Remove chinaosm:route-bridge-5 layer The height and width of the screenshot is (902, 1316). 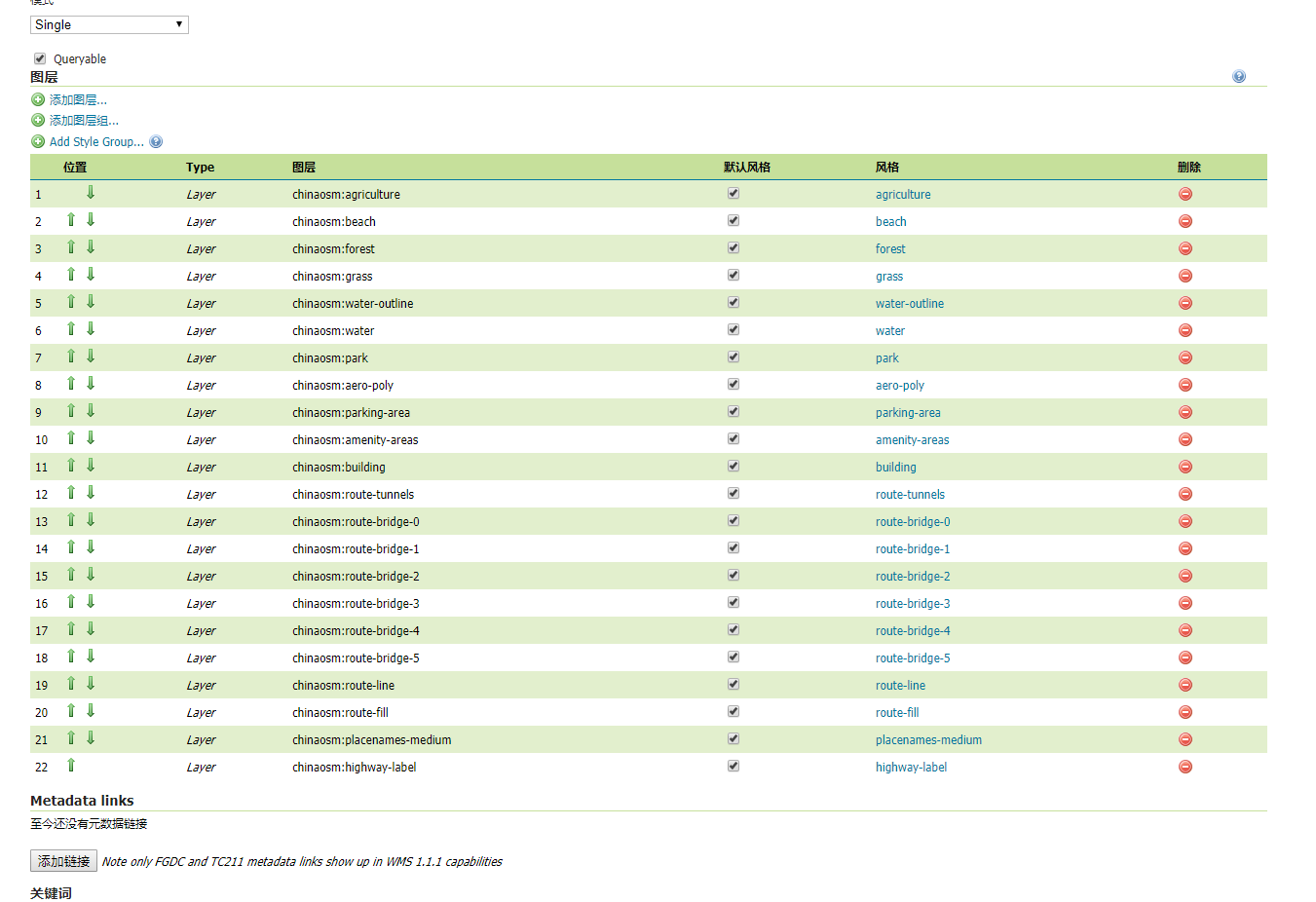[1185, 658]
